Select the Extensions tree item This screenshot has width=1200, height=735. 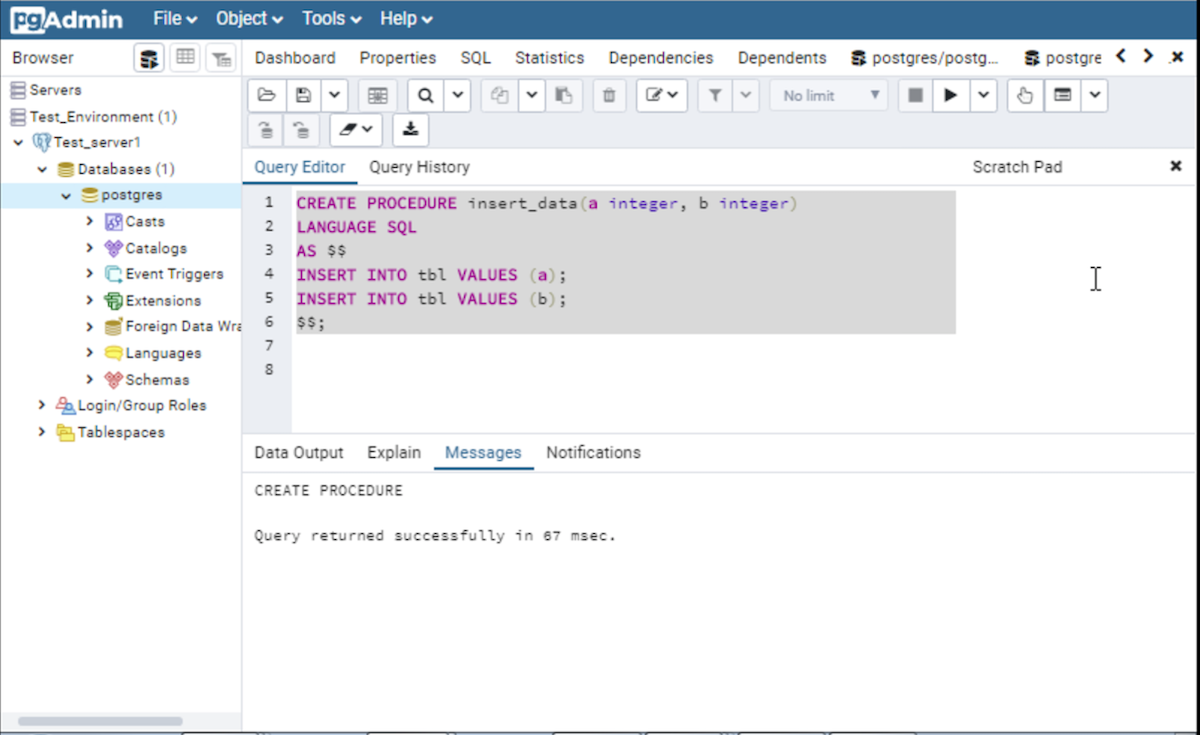(x=162, y=301)
